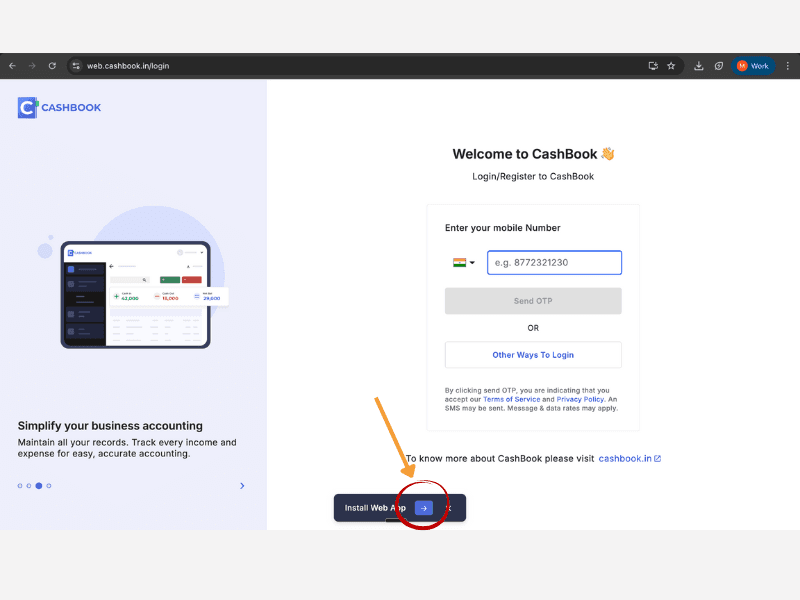Open the Privacy Policy link

pyautogui.click(x=580, y=399)
